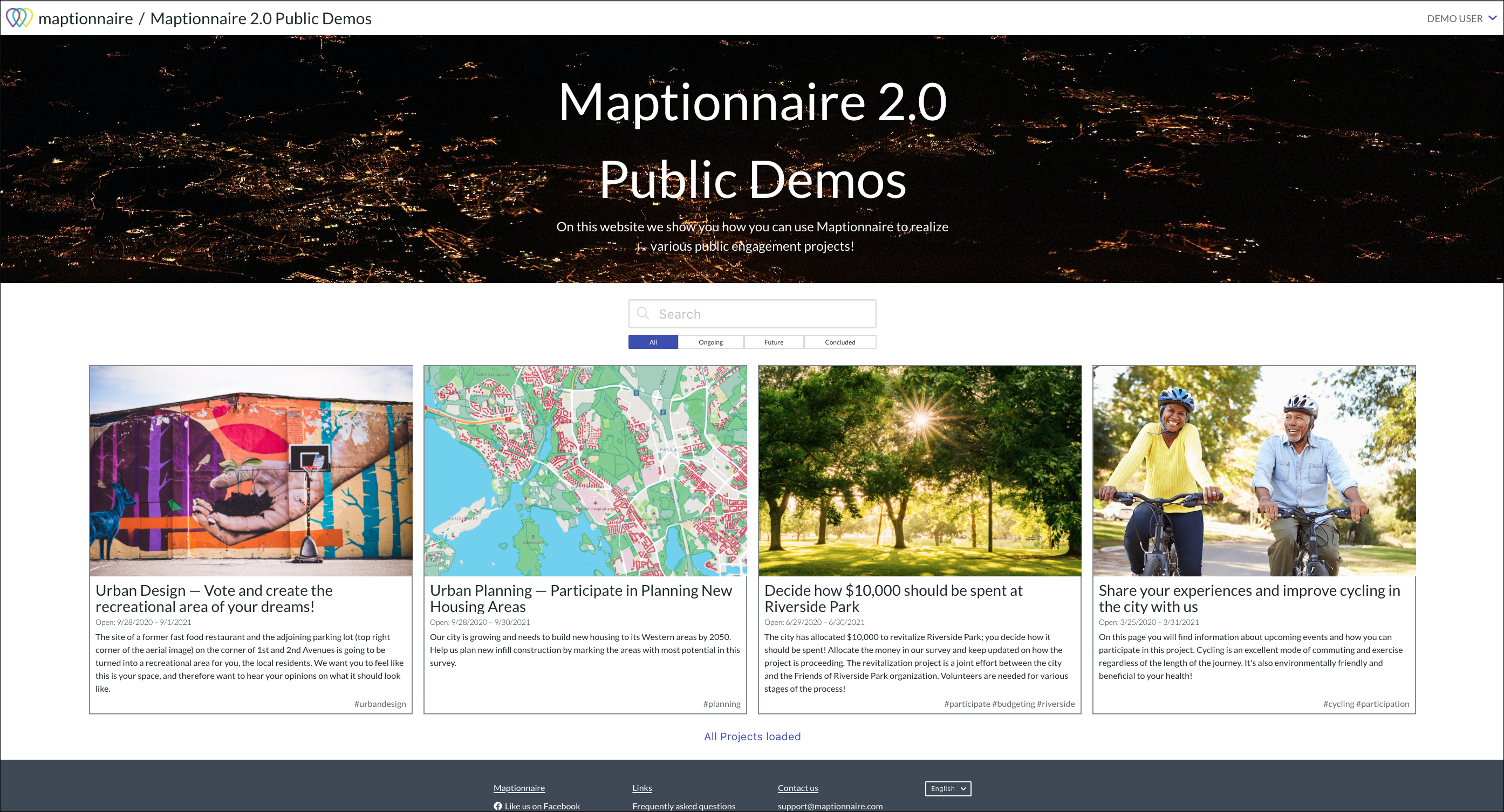Click the #budgeting hashtag
The width and height of the screenshot is (1504, 812).
point(1014,704)
